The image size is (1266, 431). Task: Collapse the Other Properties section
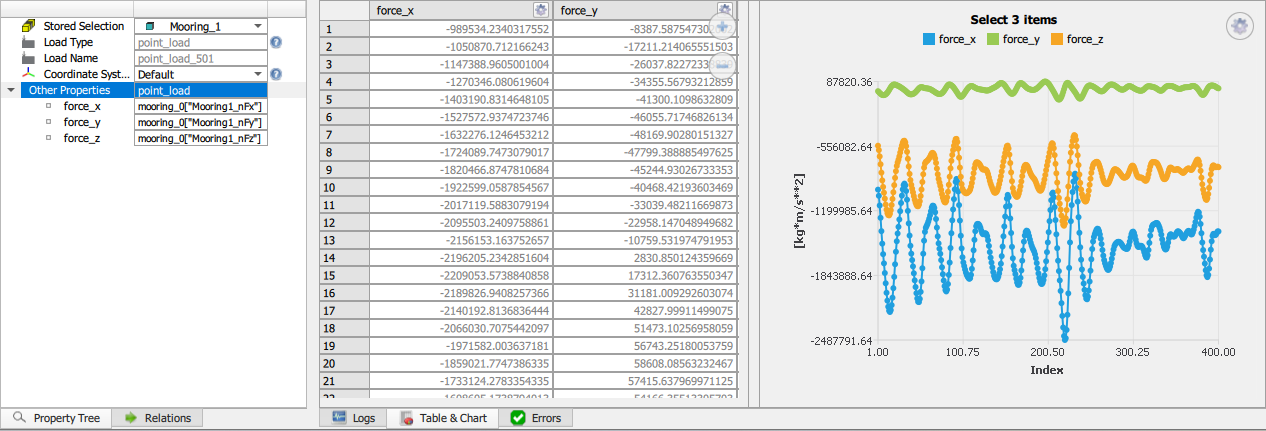(x=10, y=90)
